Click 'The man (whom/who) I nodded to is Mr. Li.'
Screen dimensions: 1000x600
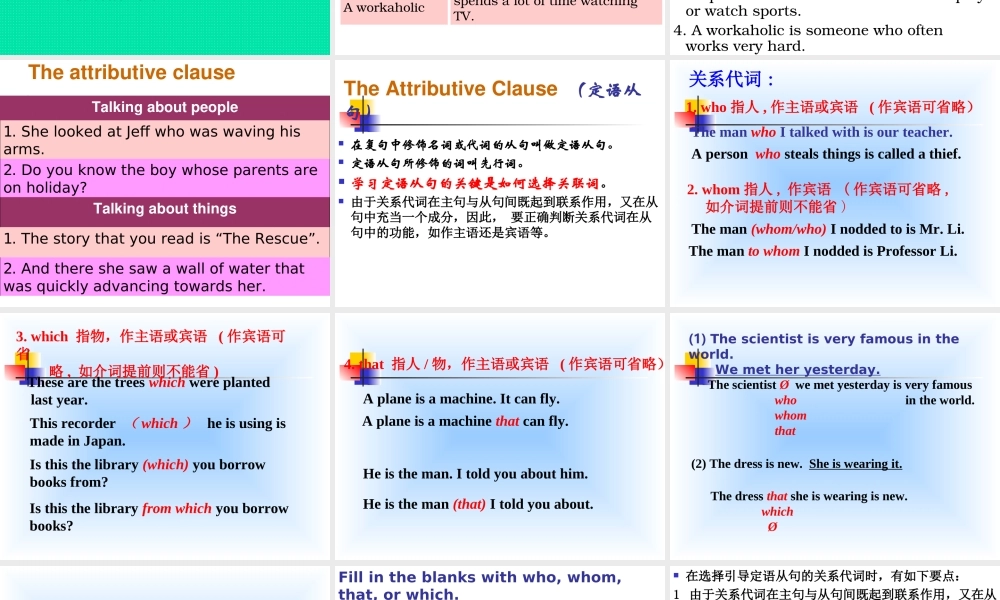pyautogui.click(x=827, y=229)
